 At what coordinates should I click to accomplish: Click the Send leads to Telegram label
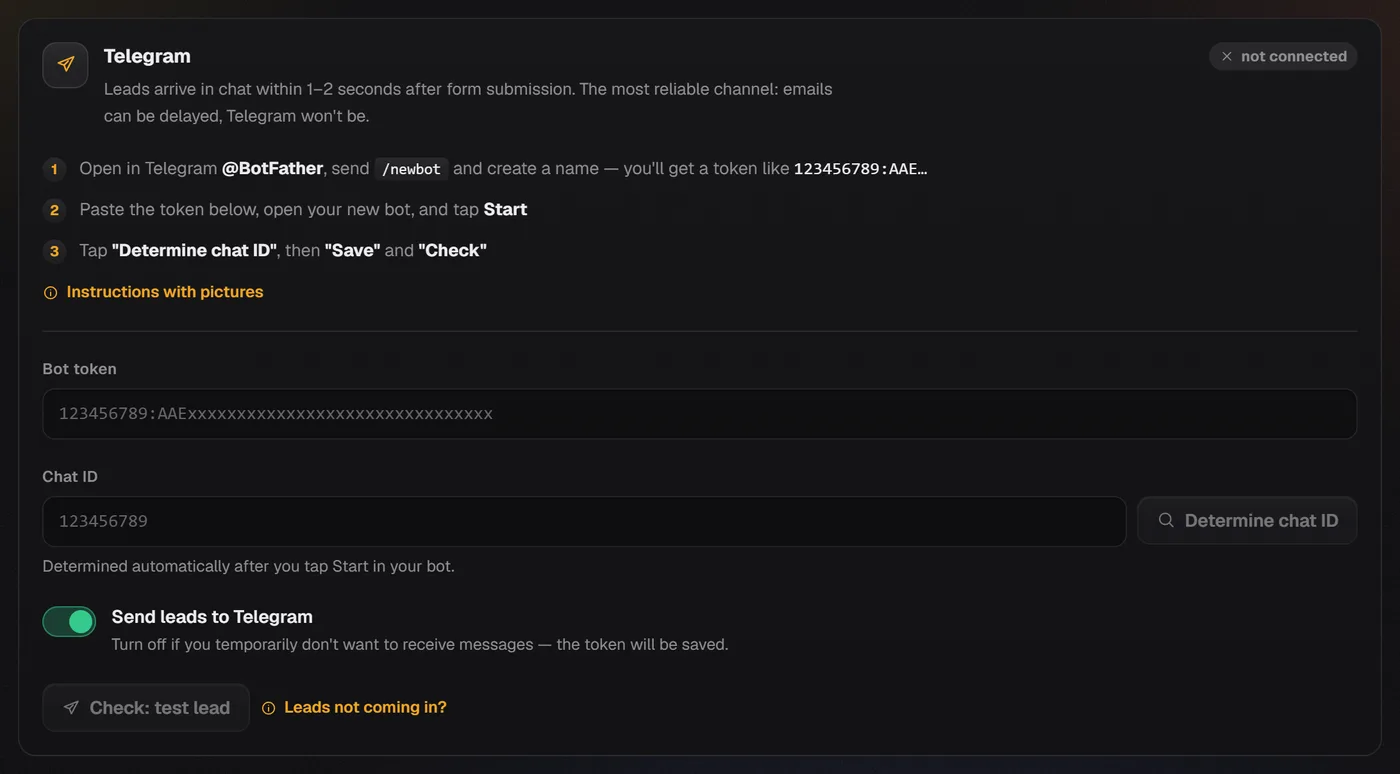212,617
